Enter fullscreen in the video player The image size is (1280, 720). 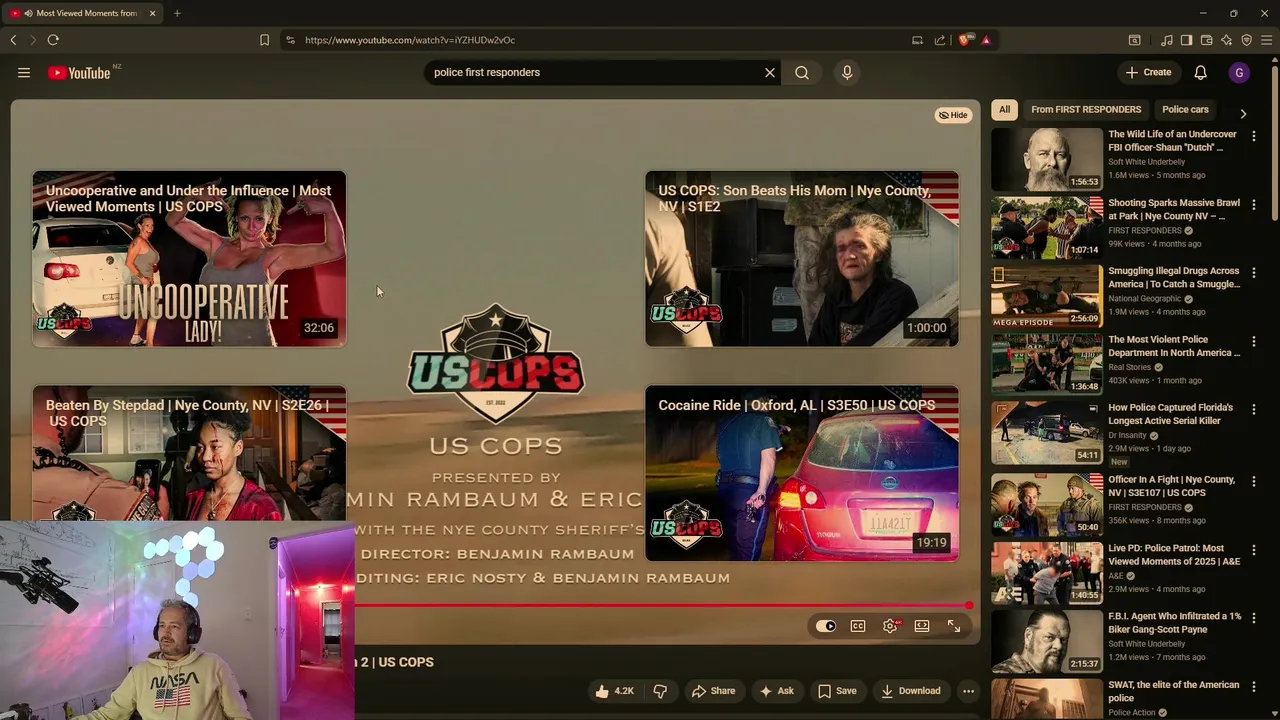[954, 626]
